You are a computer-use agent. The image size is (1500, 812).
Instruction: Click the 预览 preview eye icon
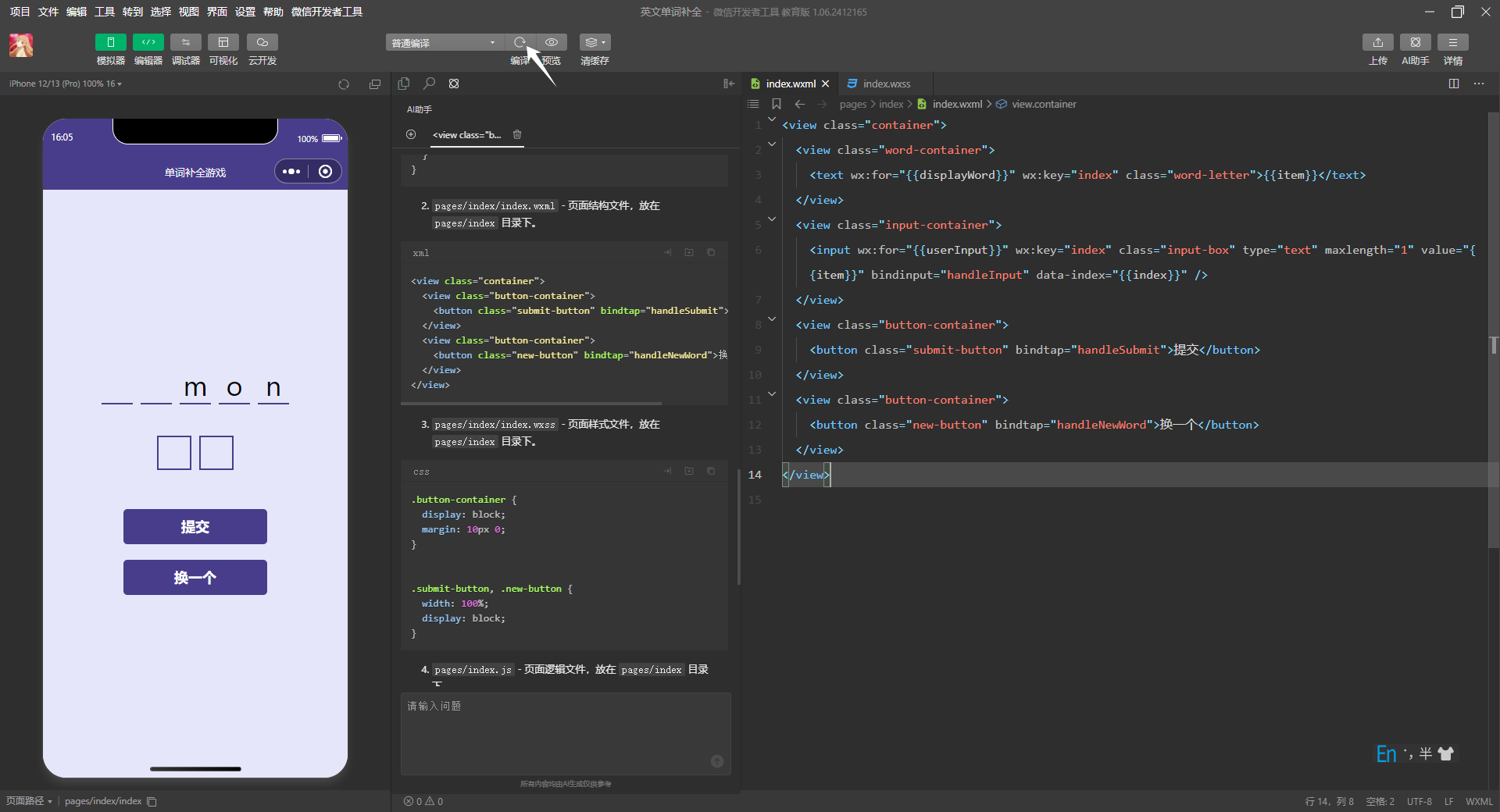coord(552,42)
